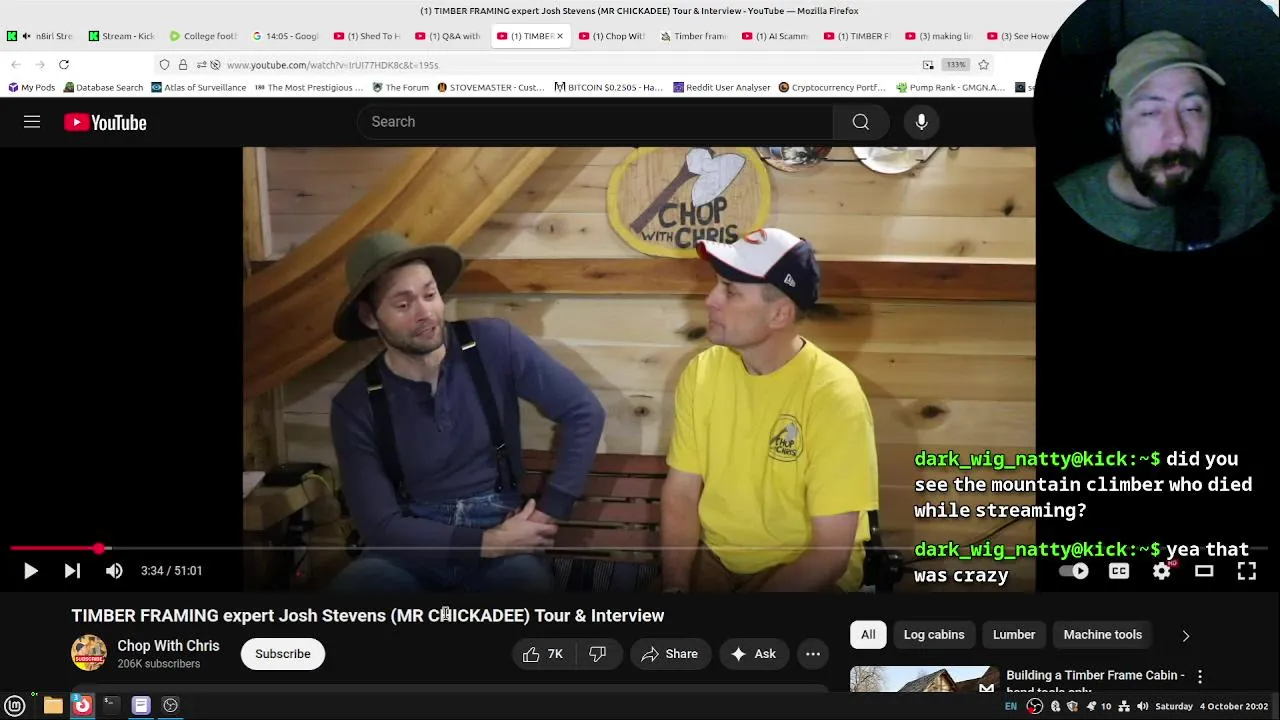Show more filter chips with right chevron
The width and height of the screenshot is (1280, 720).
coord(1186,635)
